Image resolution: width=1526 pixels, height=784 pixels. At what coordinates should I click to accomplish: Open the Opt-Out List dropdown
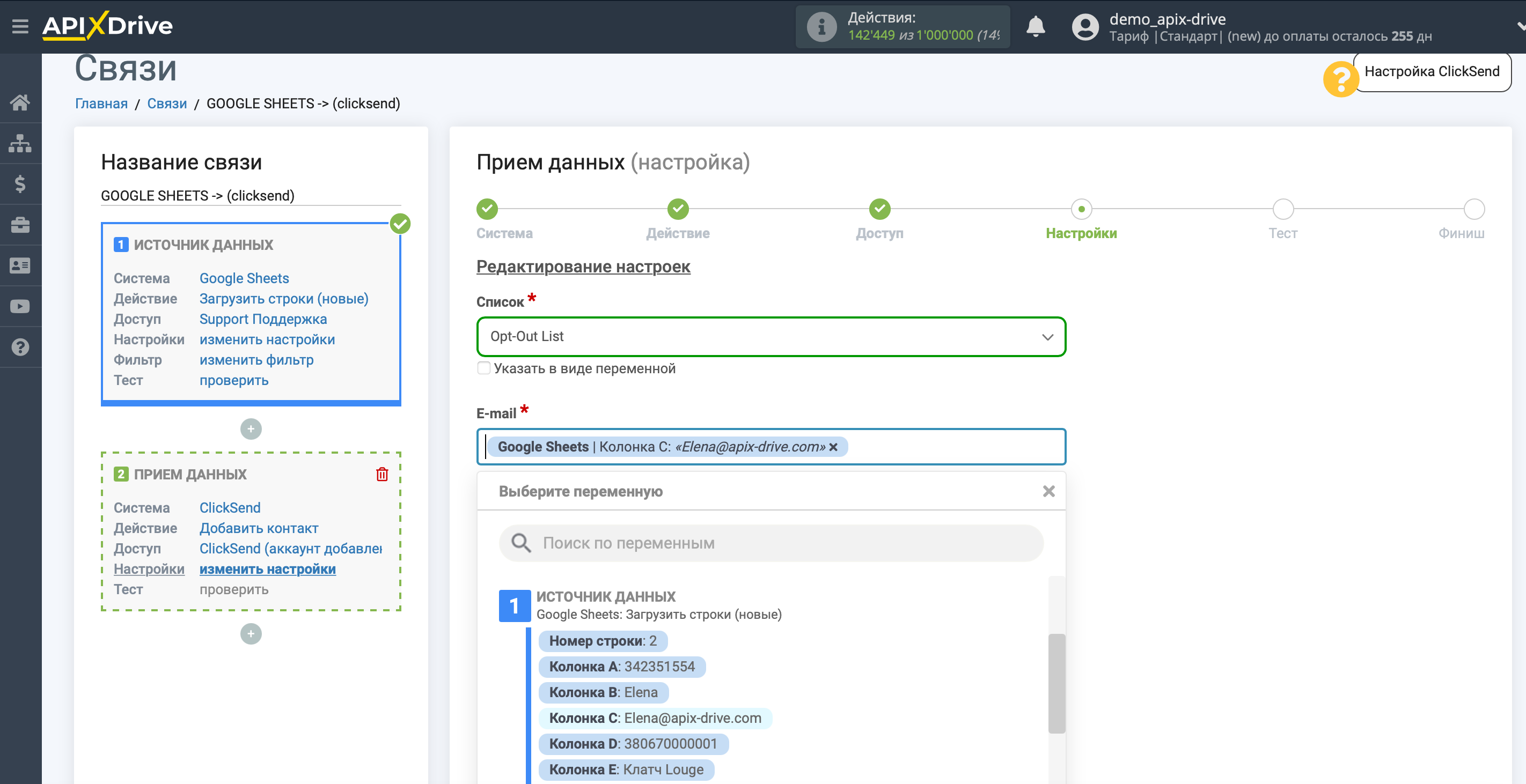coord(771,336)
